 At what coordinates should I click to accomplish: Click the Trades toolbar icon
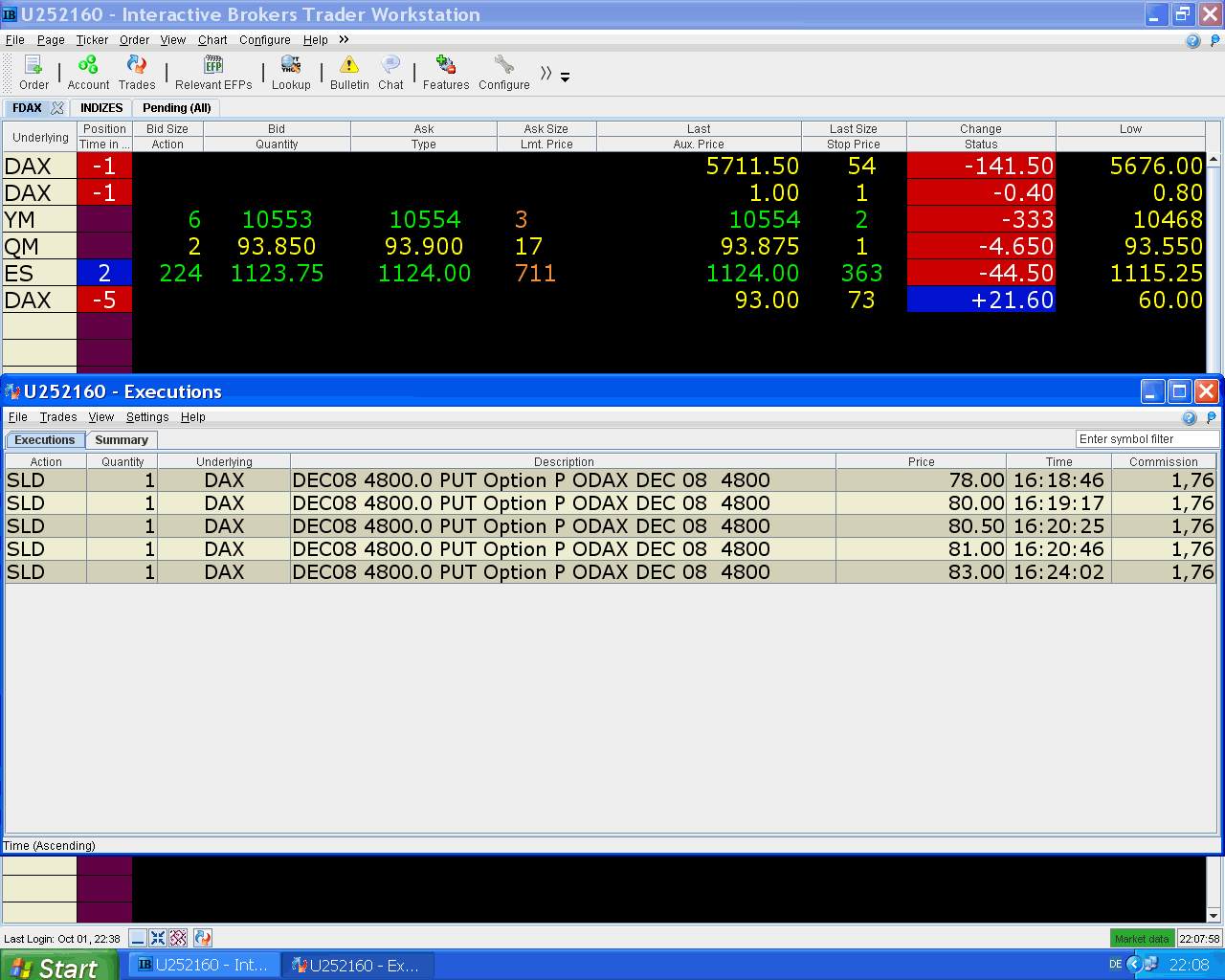(137, 73)
